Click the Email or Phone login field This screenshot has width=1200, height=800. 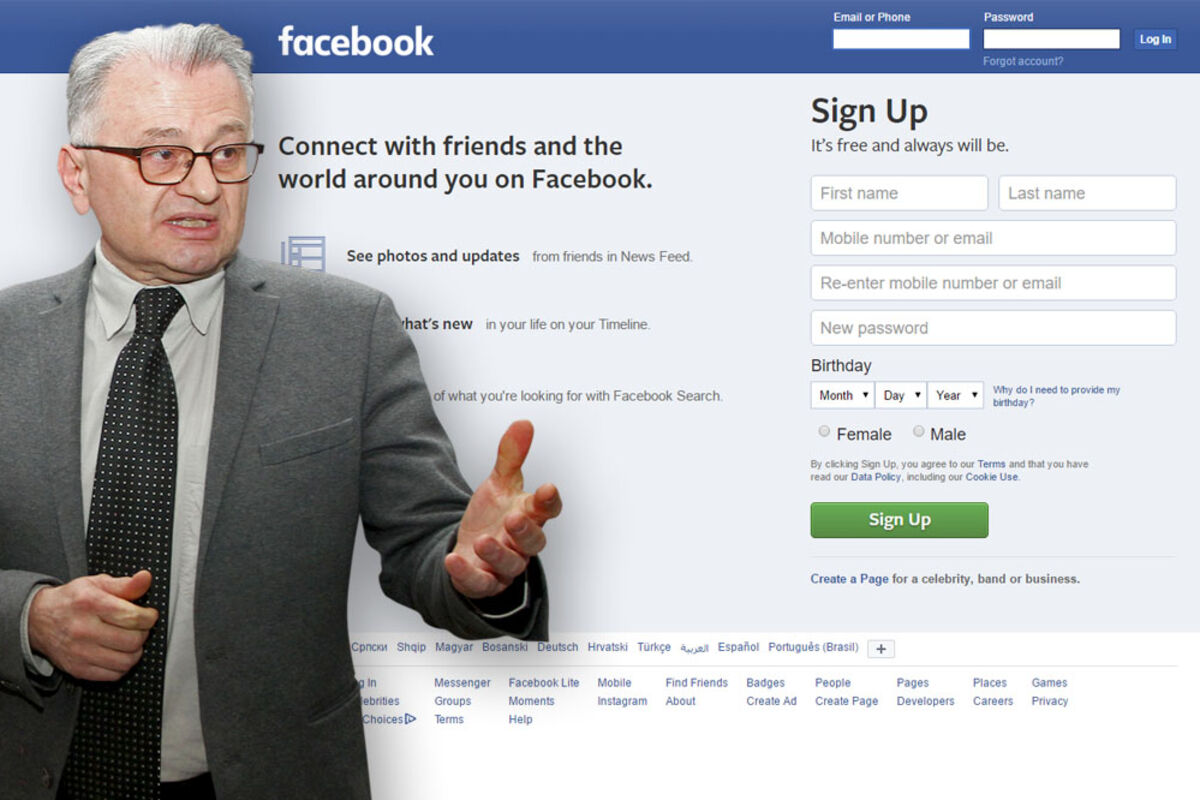901,39
